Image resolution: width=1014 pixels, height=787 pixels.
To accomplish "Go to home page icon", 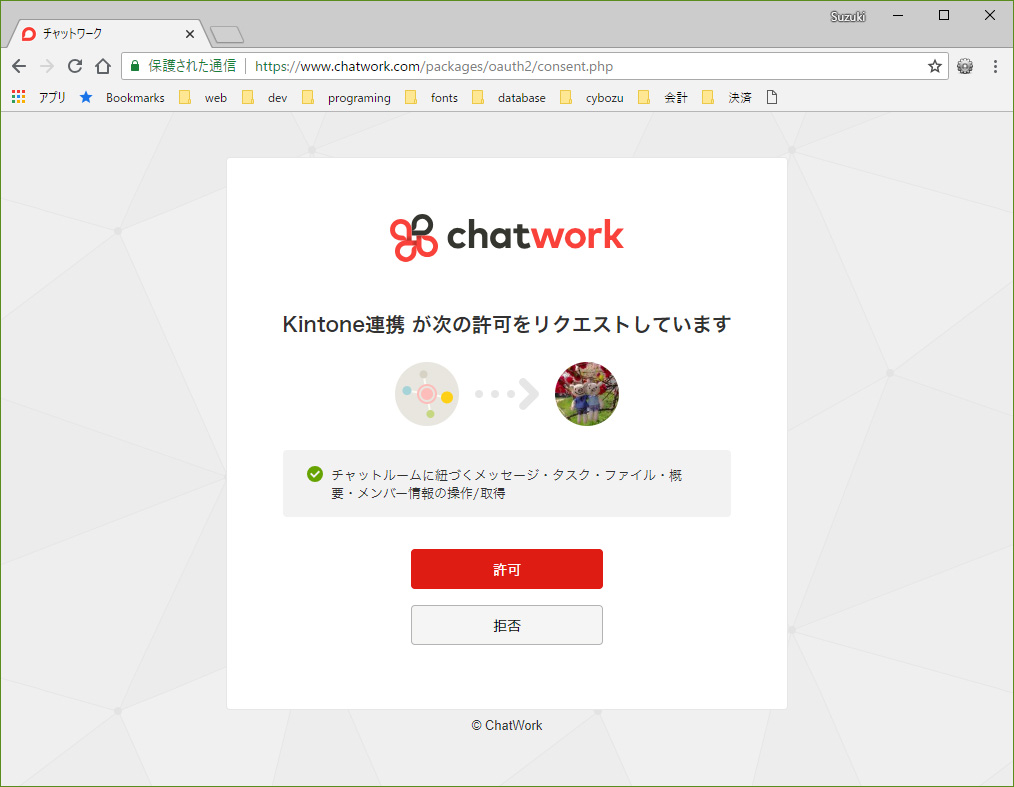I will point(103,66).
